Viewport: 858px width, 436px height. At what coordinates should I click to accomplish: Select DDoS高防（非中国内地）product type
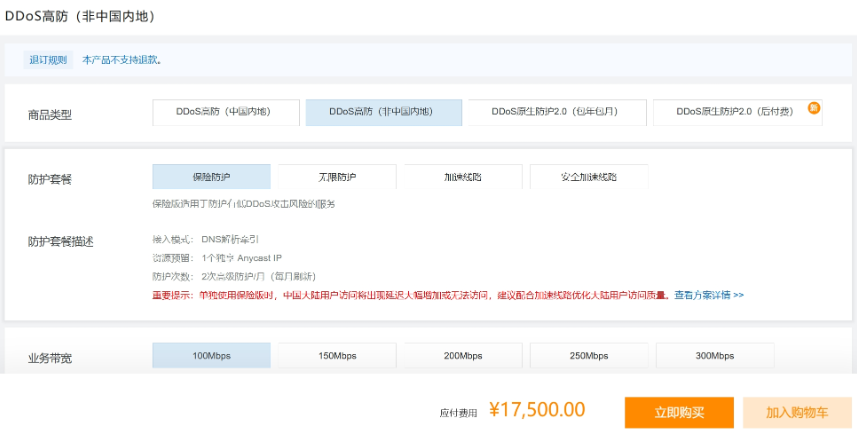384,112
